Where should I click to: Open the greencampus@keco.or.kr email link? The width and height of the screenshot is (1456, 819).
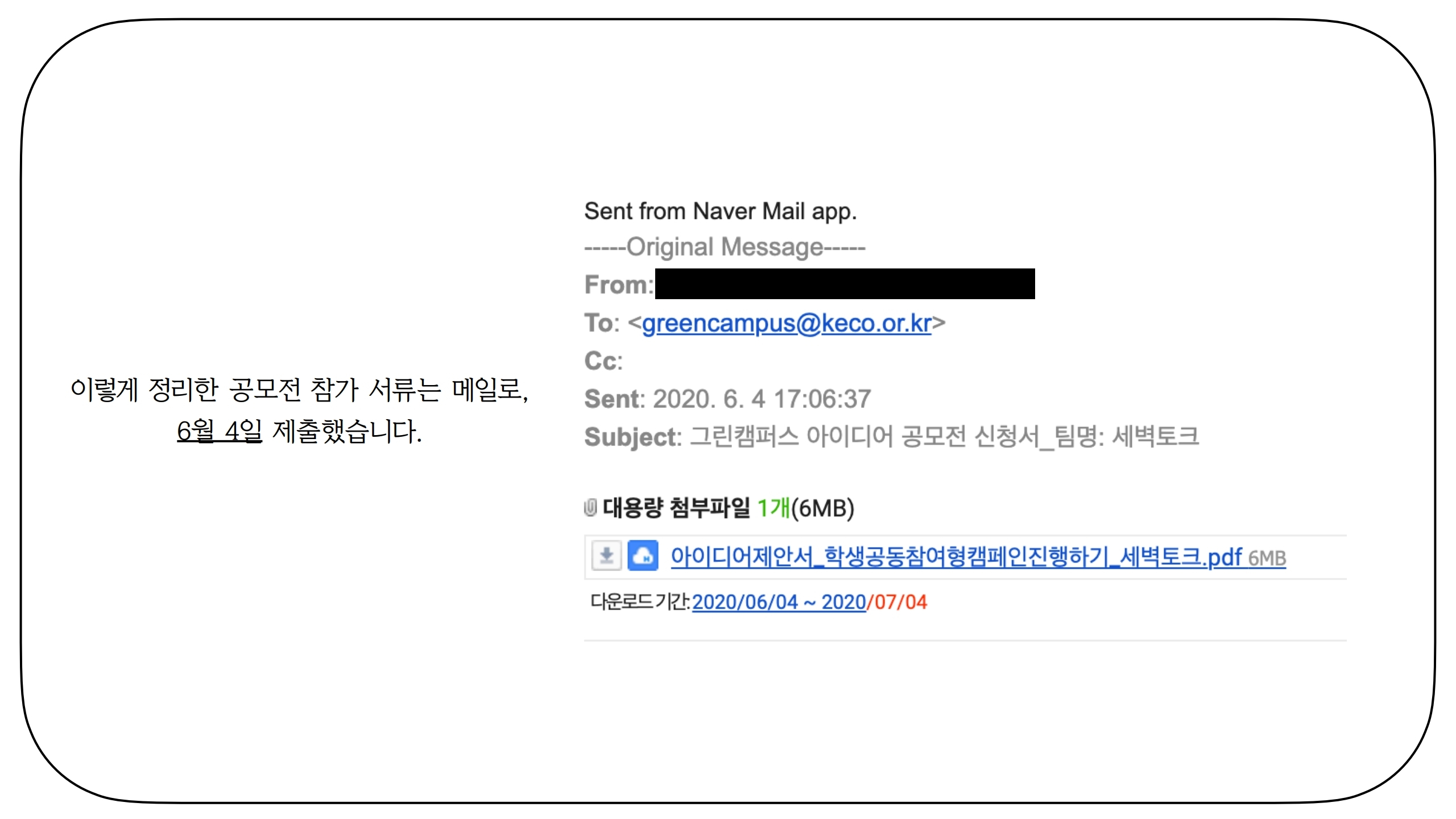click(787, 323)
